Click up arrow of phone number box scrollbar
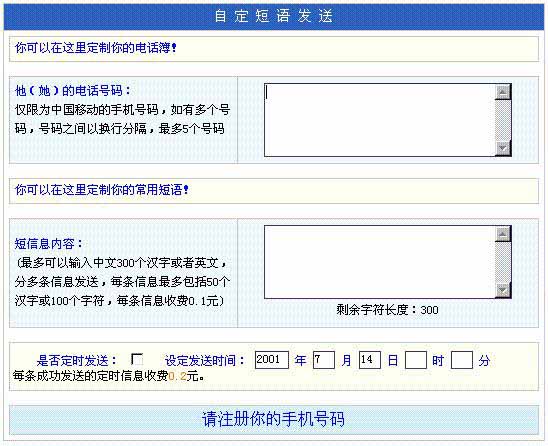This screenshot has width=548, height=446. pyautogui.click(x=503, y=92)
